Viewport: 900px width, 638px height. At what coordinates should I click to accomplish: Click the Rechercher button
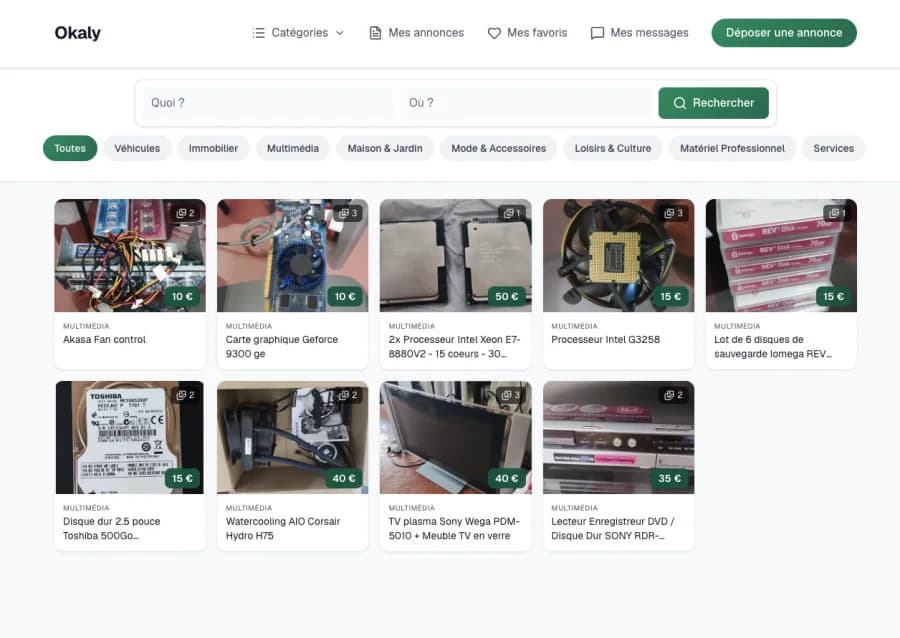713,103
